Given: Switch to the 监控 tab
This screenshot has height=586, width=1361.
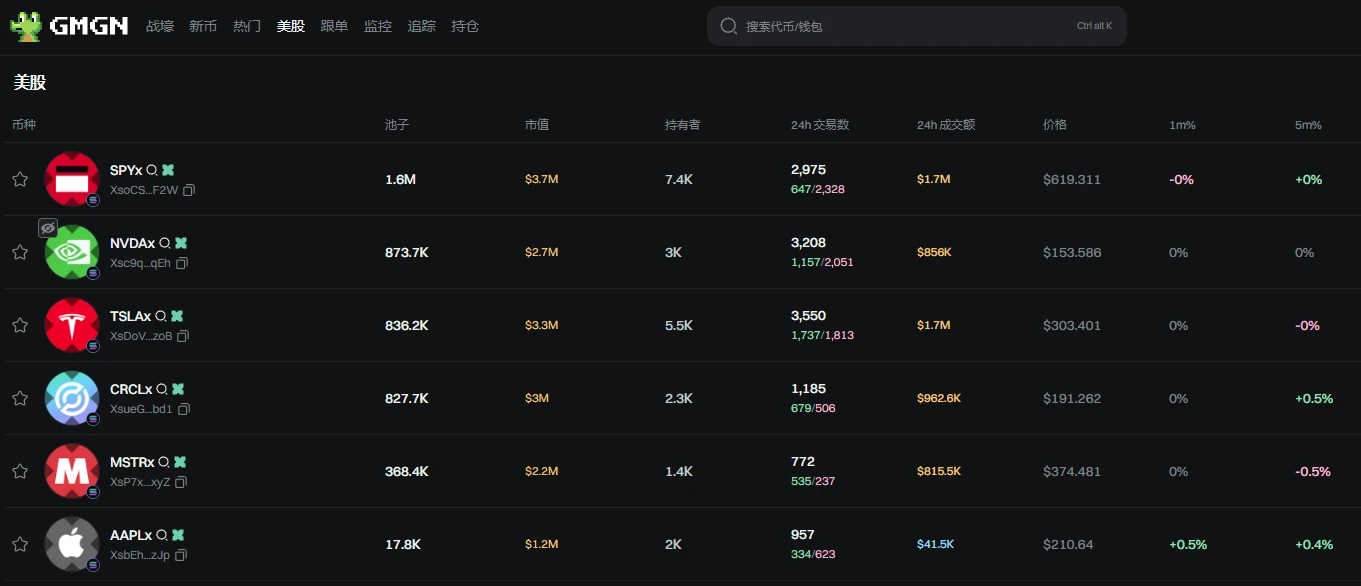Looking at the screenshot, I should 378,26.
